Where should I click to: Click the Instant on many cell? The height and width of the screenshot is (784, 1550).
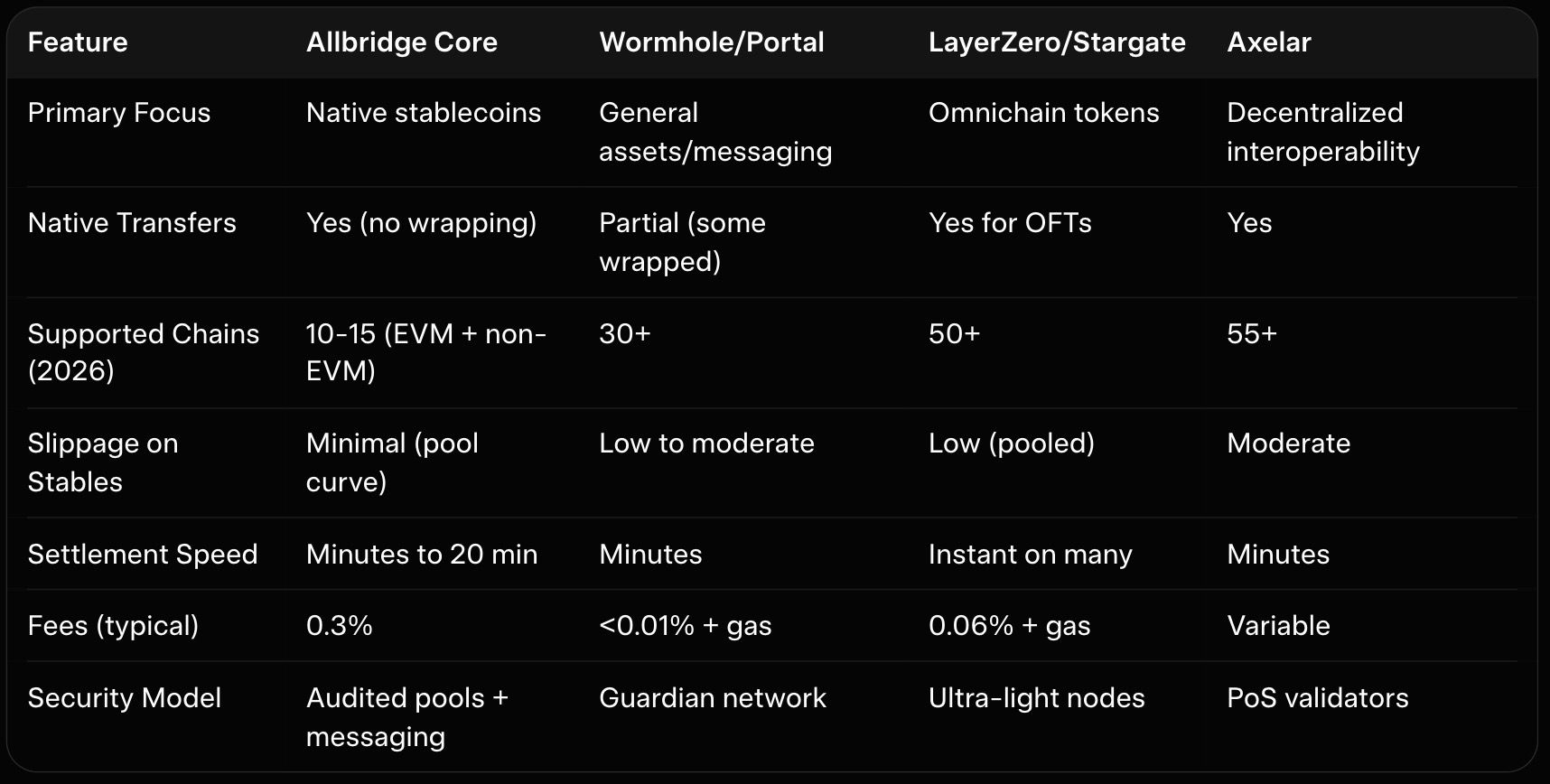coord(1030,555)
